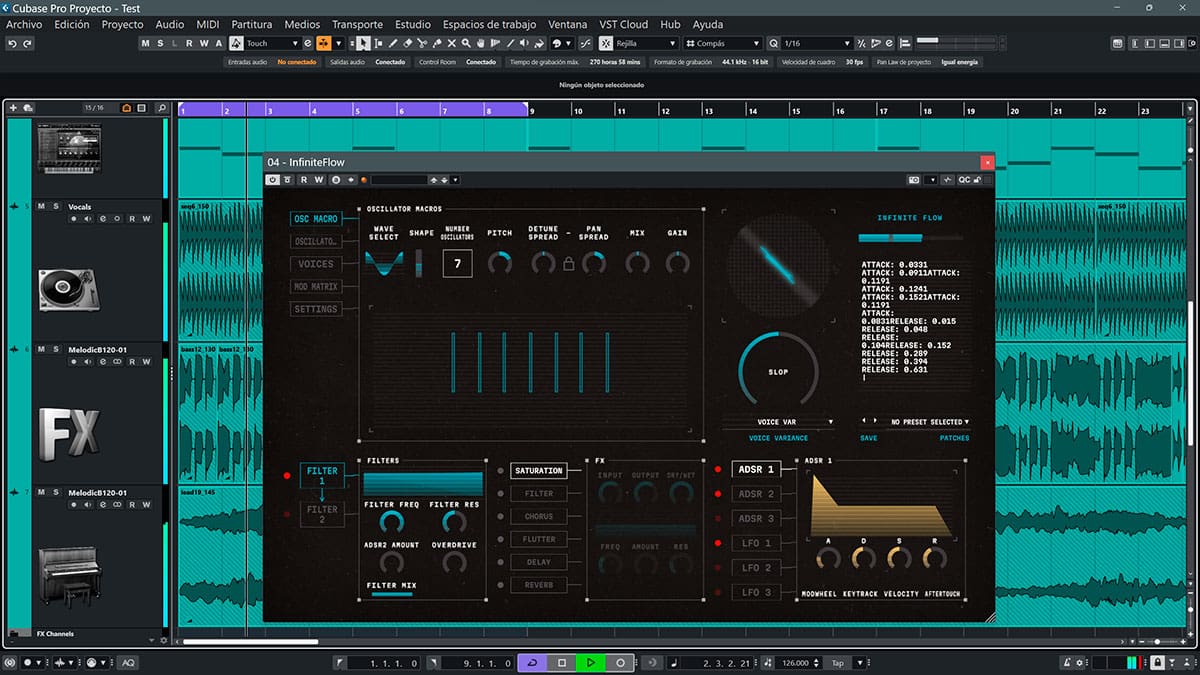Open the 1/16 quantize preset dropdown
This screenshot has width=1200, height=675.
[x=817, y=43]
